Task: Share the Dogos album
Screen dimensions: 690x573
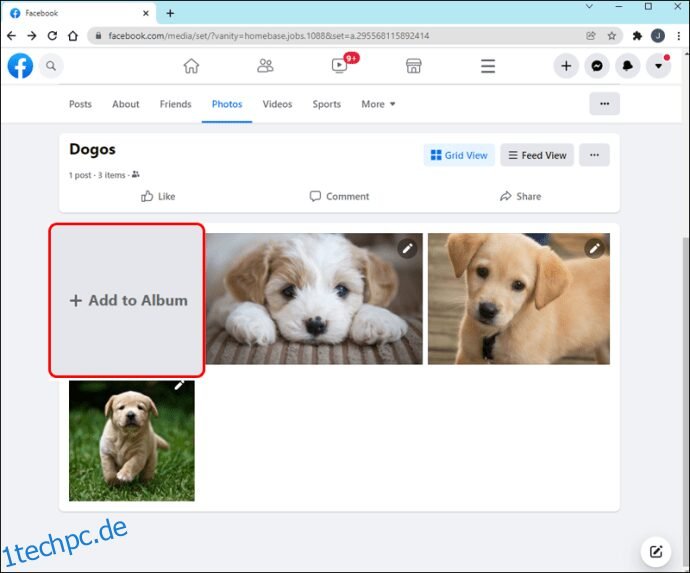Action: (520, 196)
